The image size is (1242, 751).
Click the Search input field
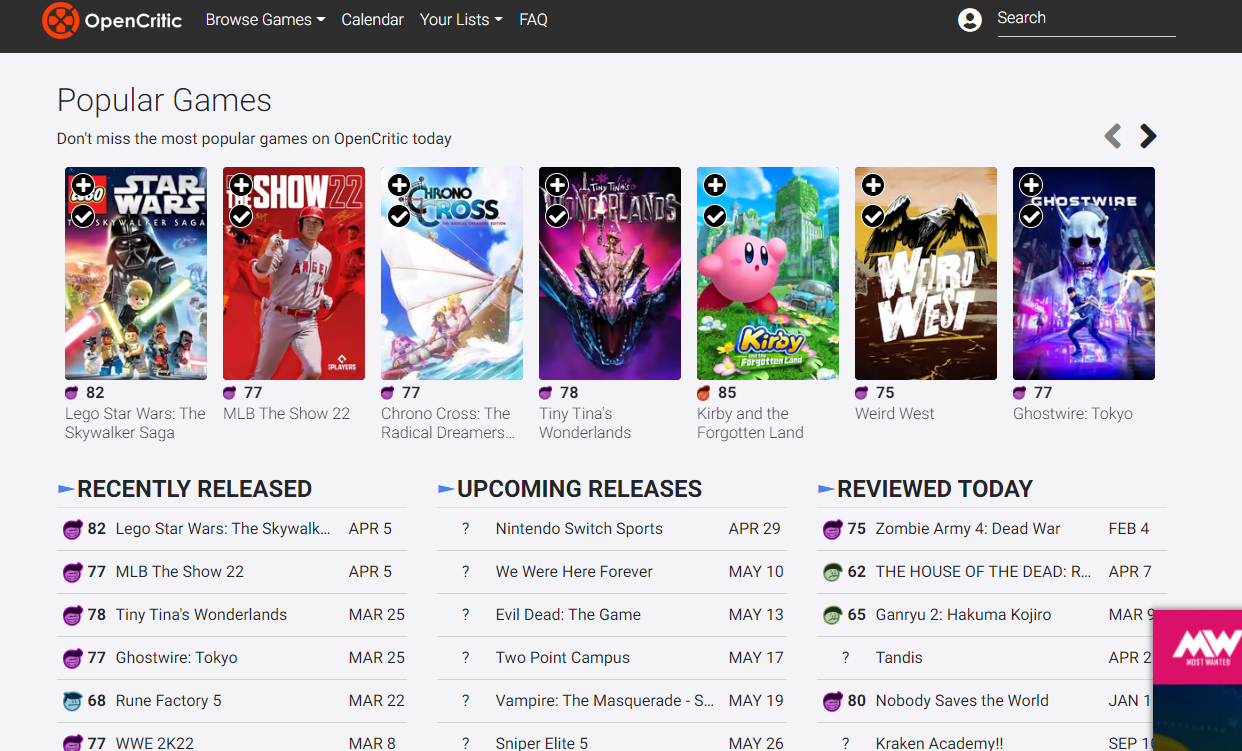(1085, 19)
